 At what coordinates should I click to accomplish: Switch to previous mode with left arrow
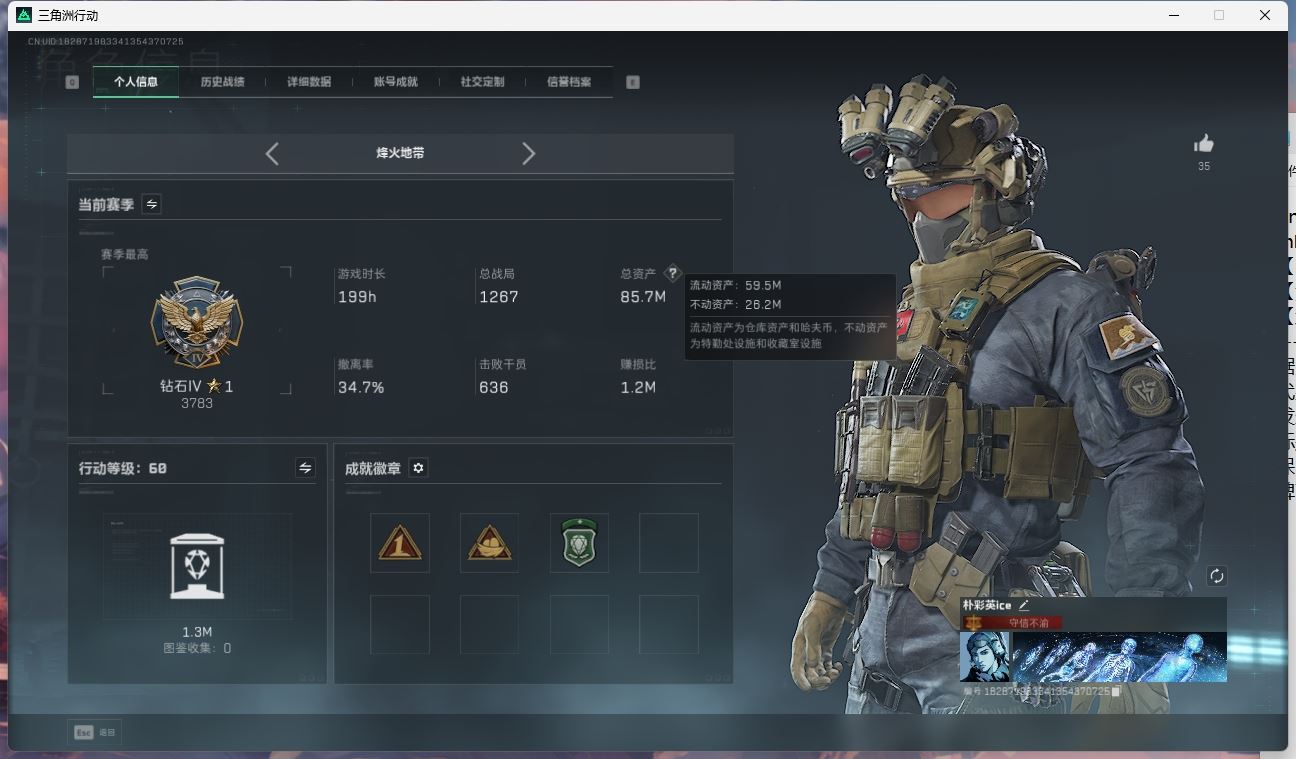(272, 153)
